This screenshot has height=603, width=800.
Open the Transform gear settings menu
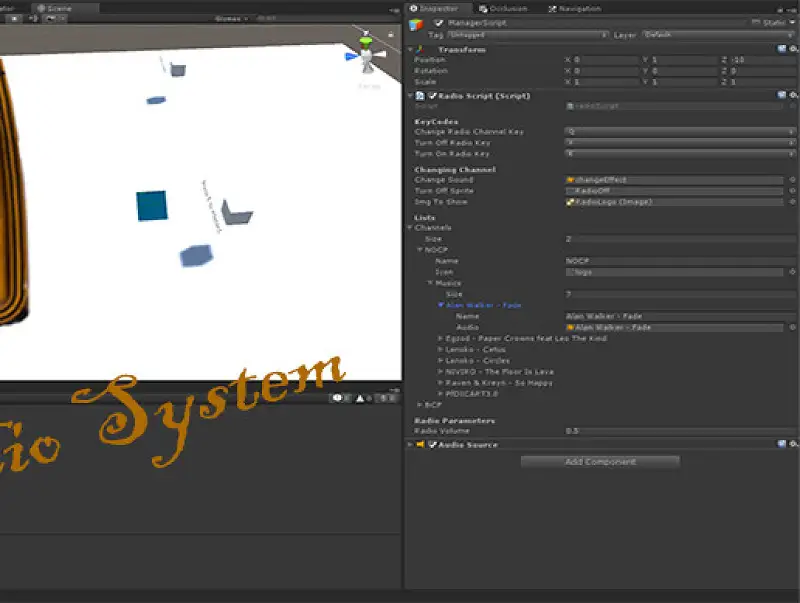[x=793, y=49]
